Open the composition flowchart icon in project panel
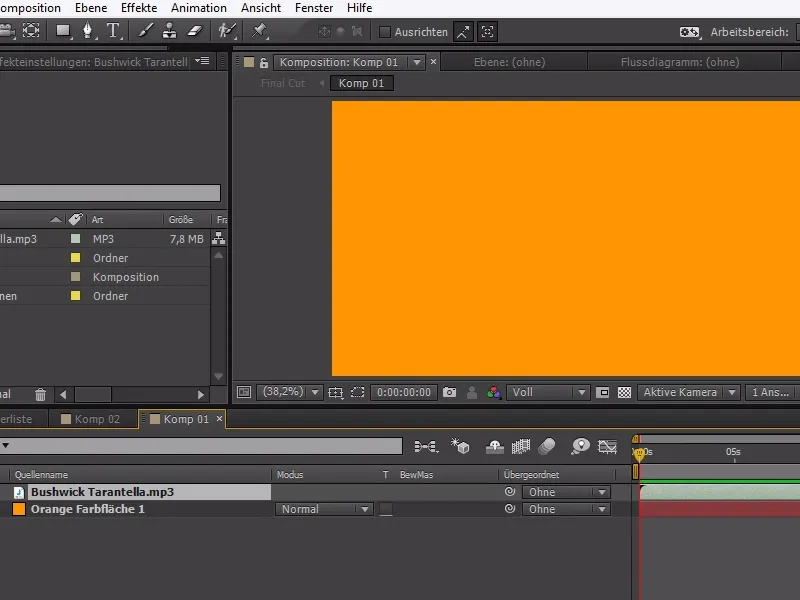 click(x=218, y=238)
